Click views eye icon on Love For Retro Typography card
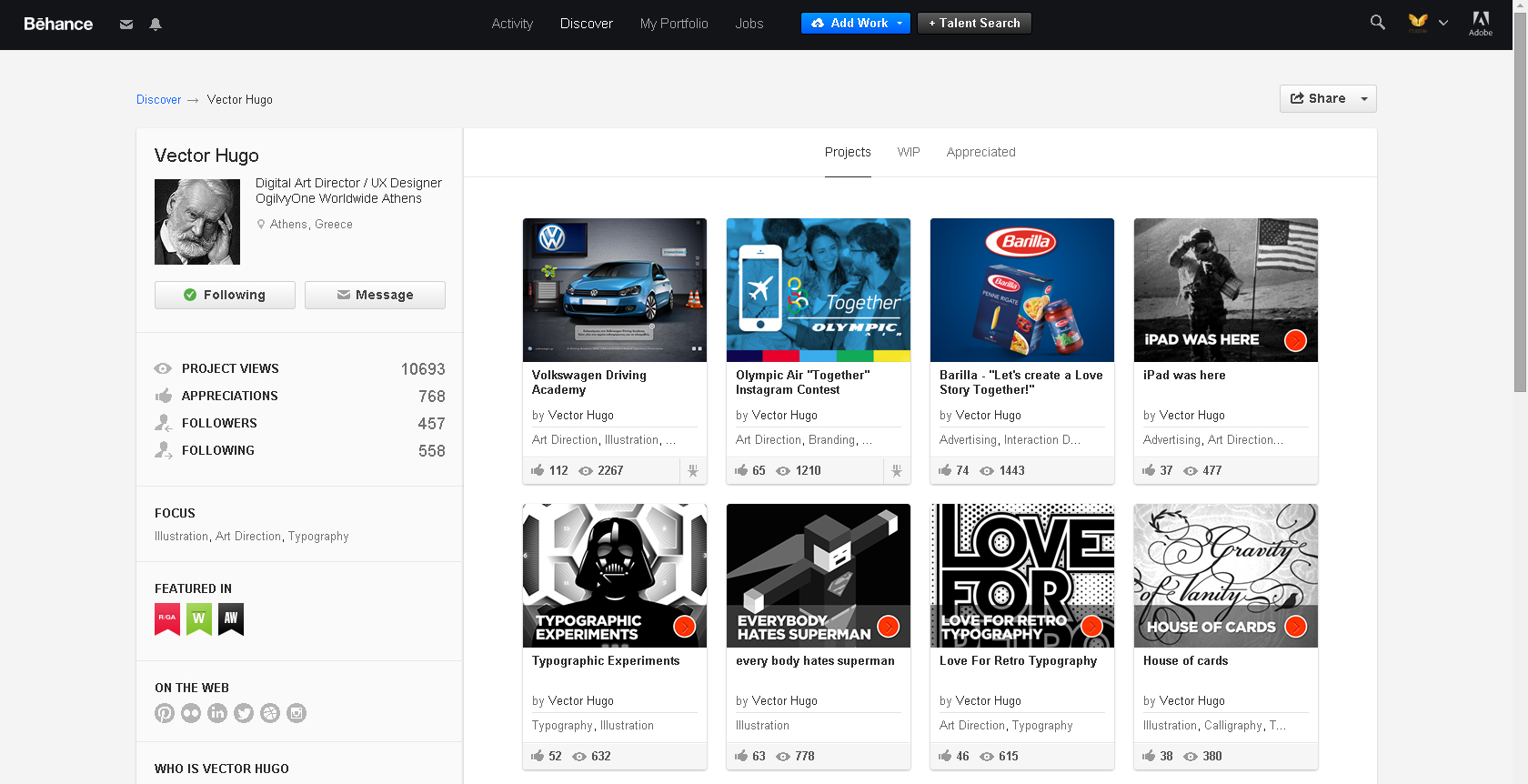 [x=987, y=757]
